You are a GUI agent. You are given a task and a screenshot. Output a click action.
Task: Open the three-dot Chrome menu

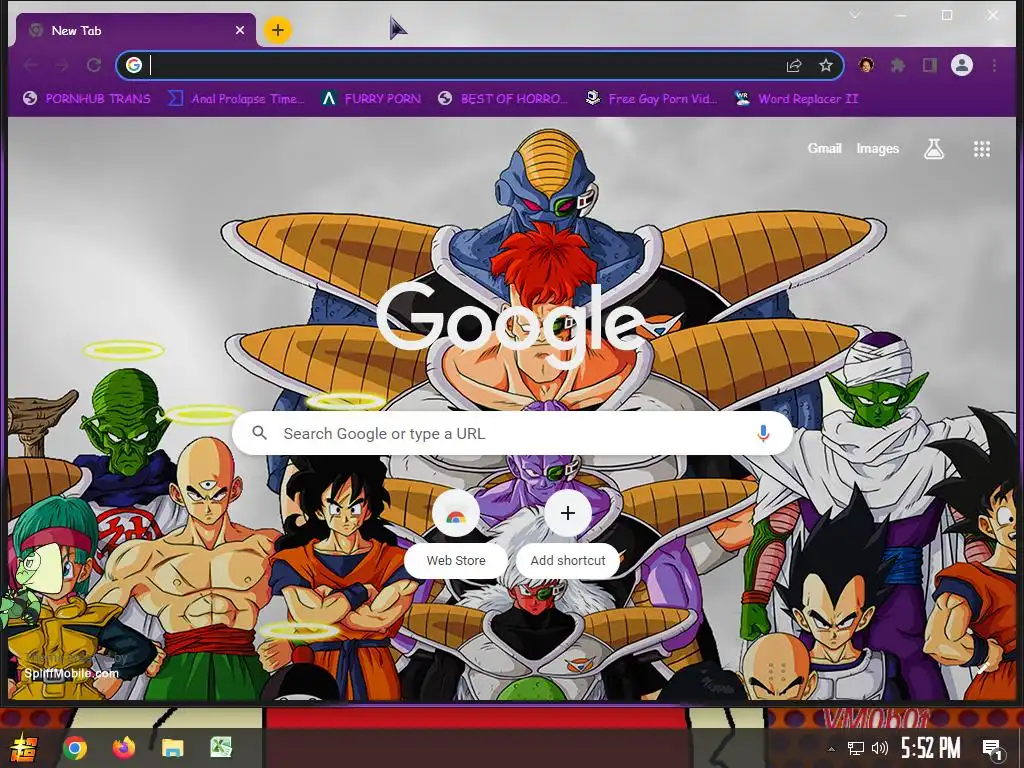(994, 65)
